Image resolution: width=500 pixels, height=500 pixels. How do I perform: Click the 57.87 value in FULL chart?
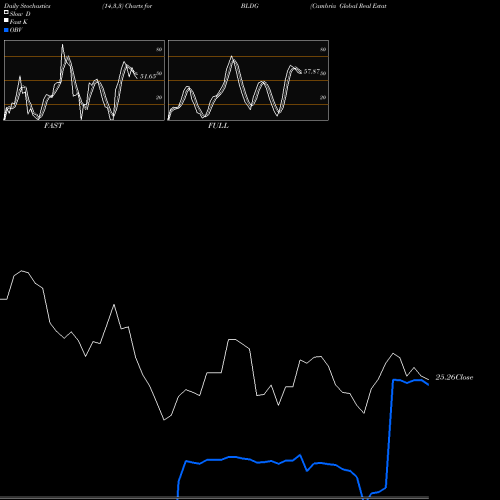pos(312,72)
